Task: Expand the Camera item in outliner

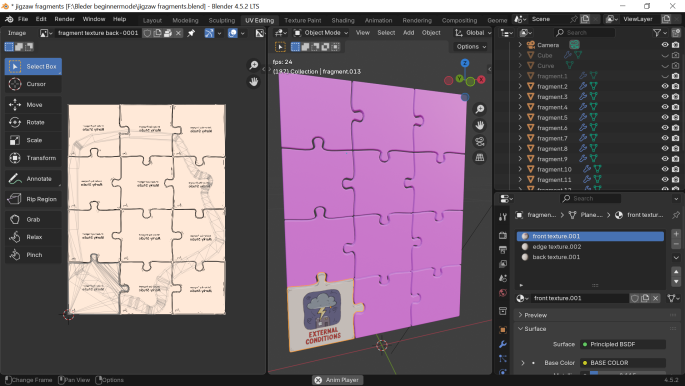Action: (x=520, y=45)
